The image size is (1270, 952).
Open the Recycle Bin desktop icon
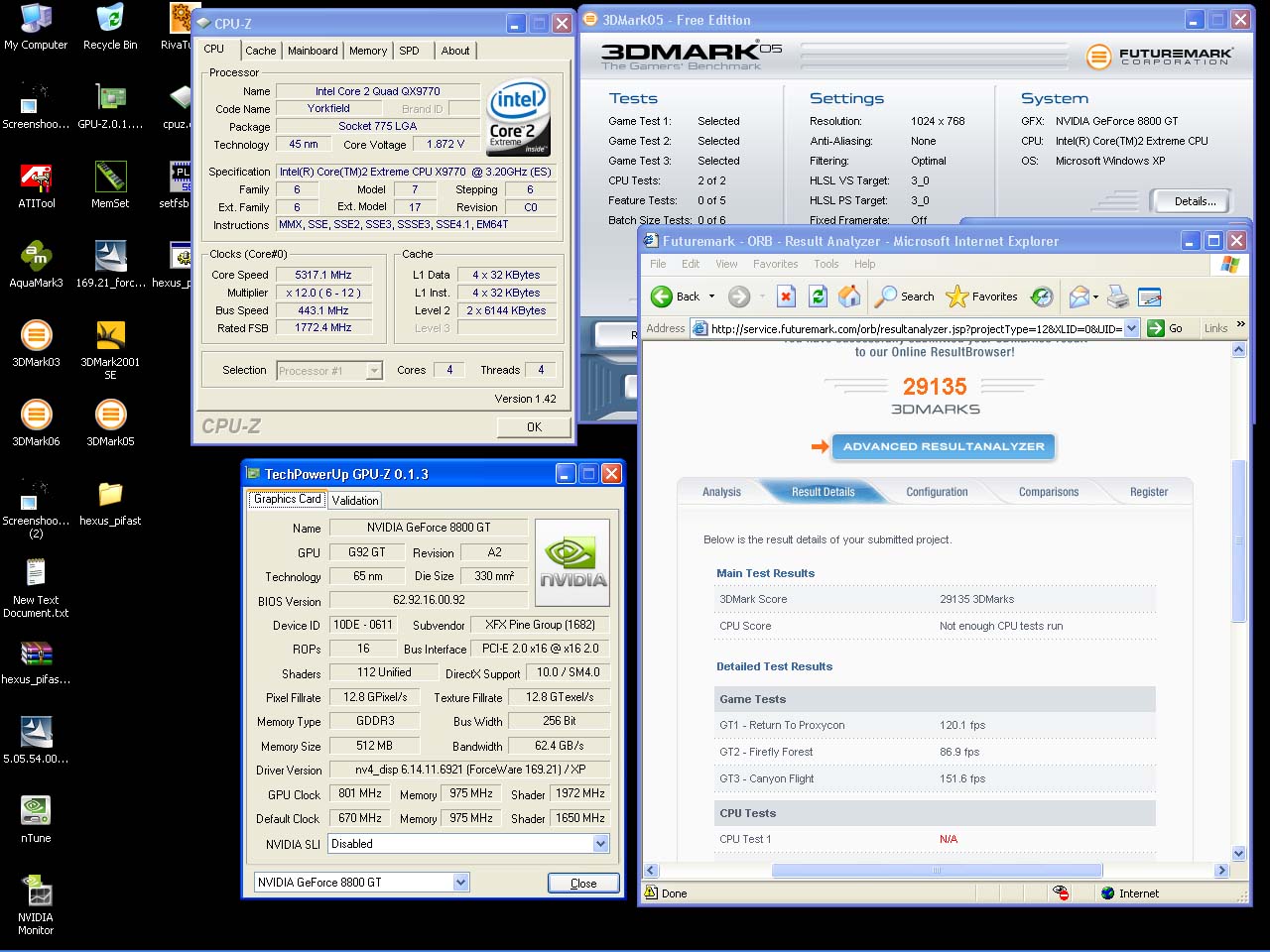coord(110,28)
